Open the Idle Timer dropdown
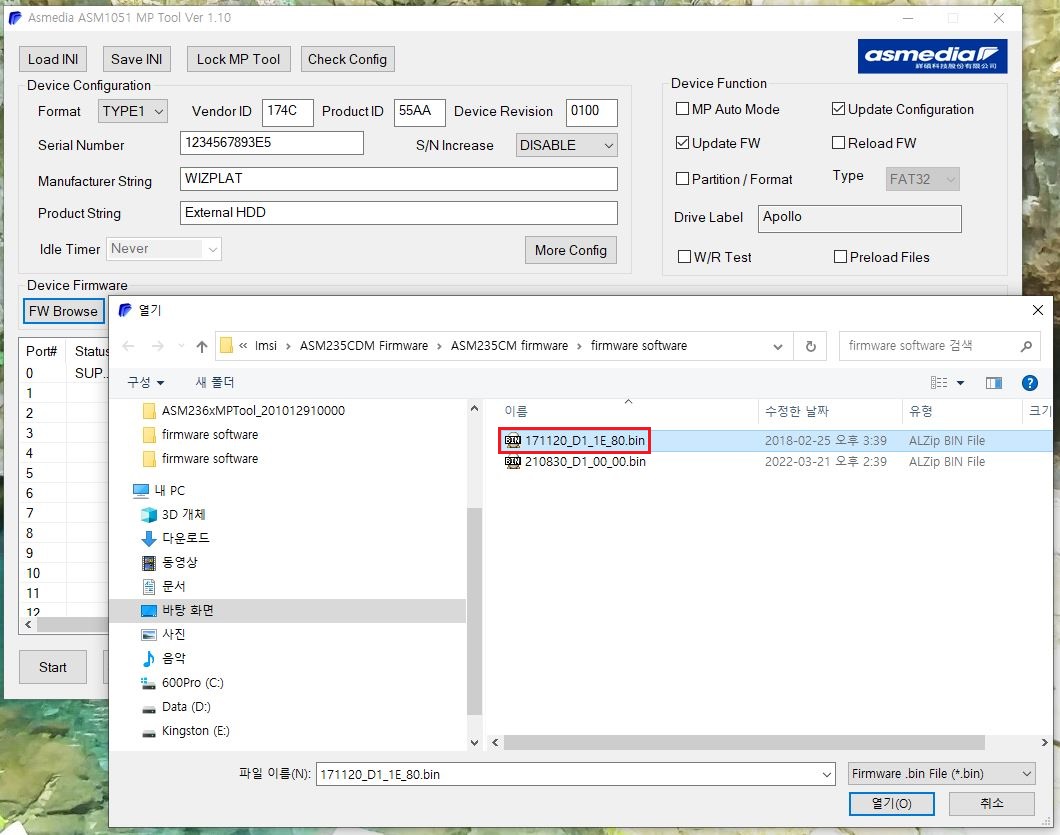1060x835 pixels. [x=164, y=249]
